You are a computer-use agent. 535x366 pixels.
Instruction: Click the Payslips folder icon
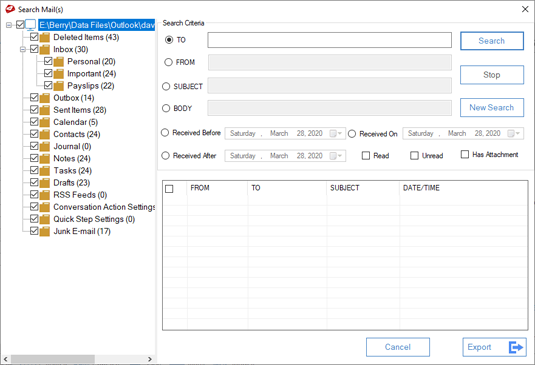tap(59, 86)
